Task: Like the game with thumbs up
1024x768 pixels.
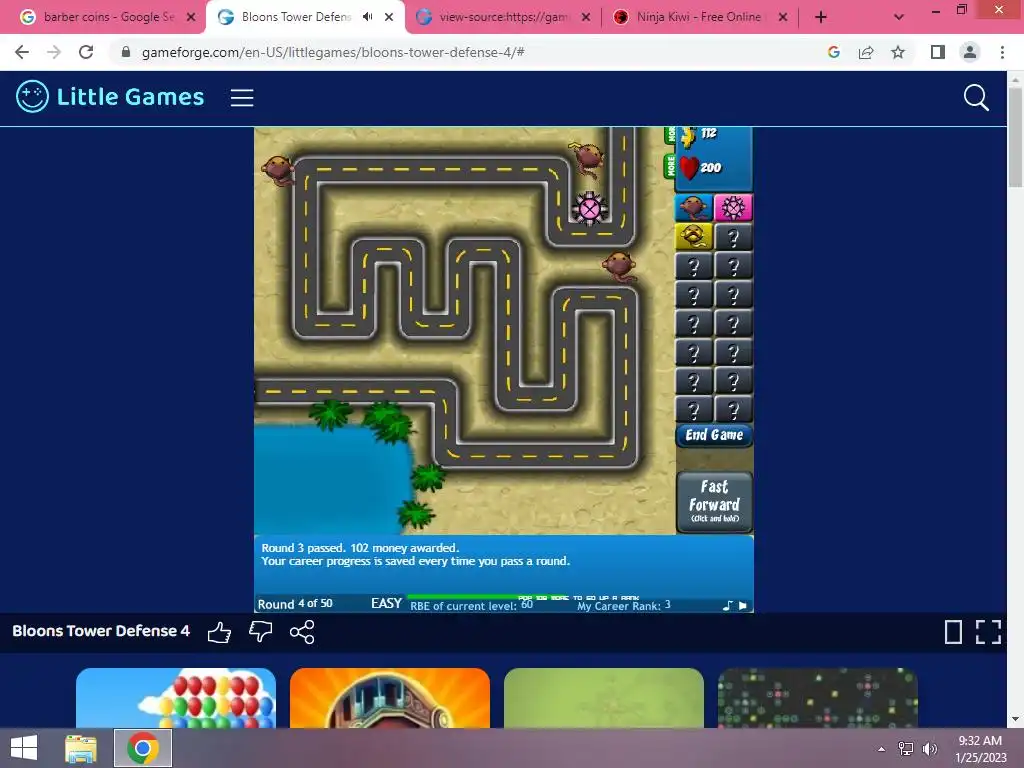Action: pyautogui.click(x=219, y=632)
